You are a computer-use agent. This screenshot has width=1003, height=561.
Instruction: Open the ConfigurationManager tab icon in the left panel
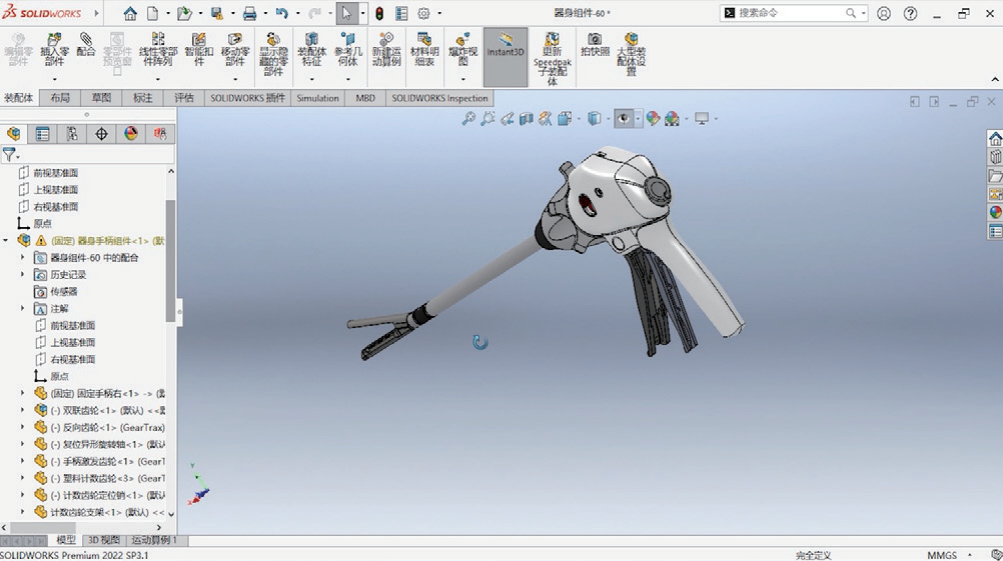(x=72, y=134)
